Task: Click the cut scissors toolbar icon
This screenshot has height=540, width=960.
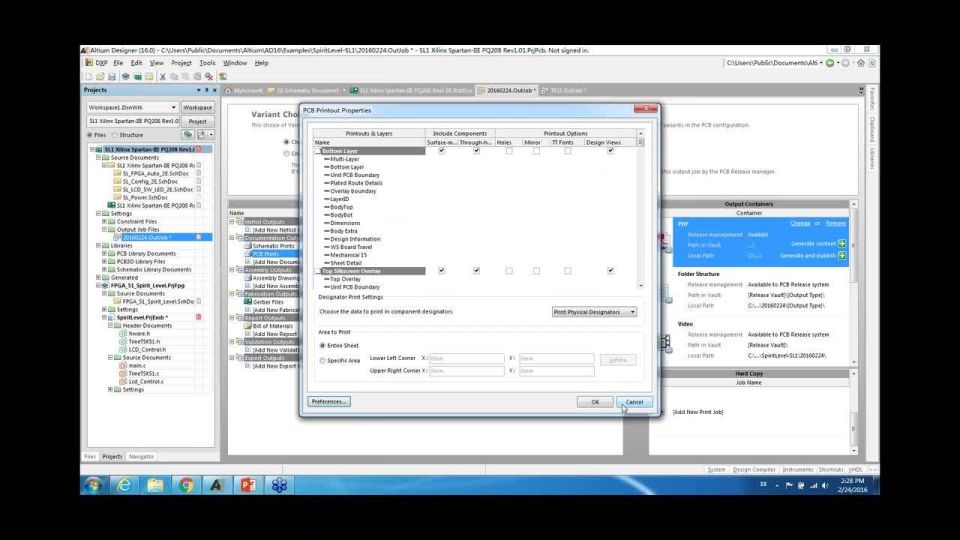Action: point(162,77)
